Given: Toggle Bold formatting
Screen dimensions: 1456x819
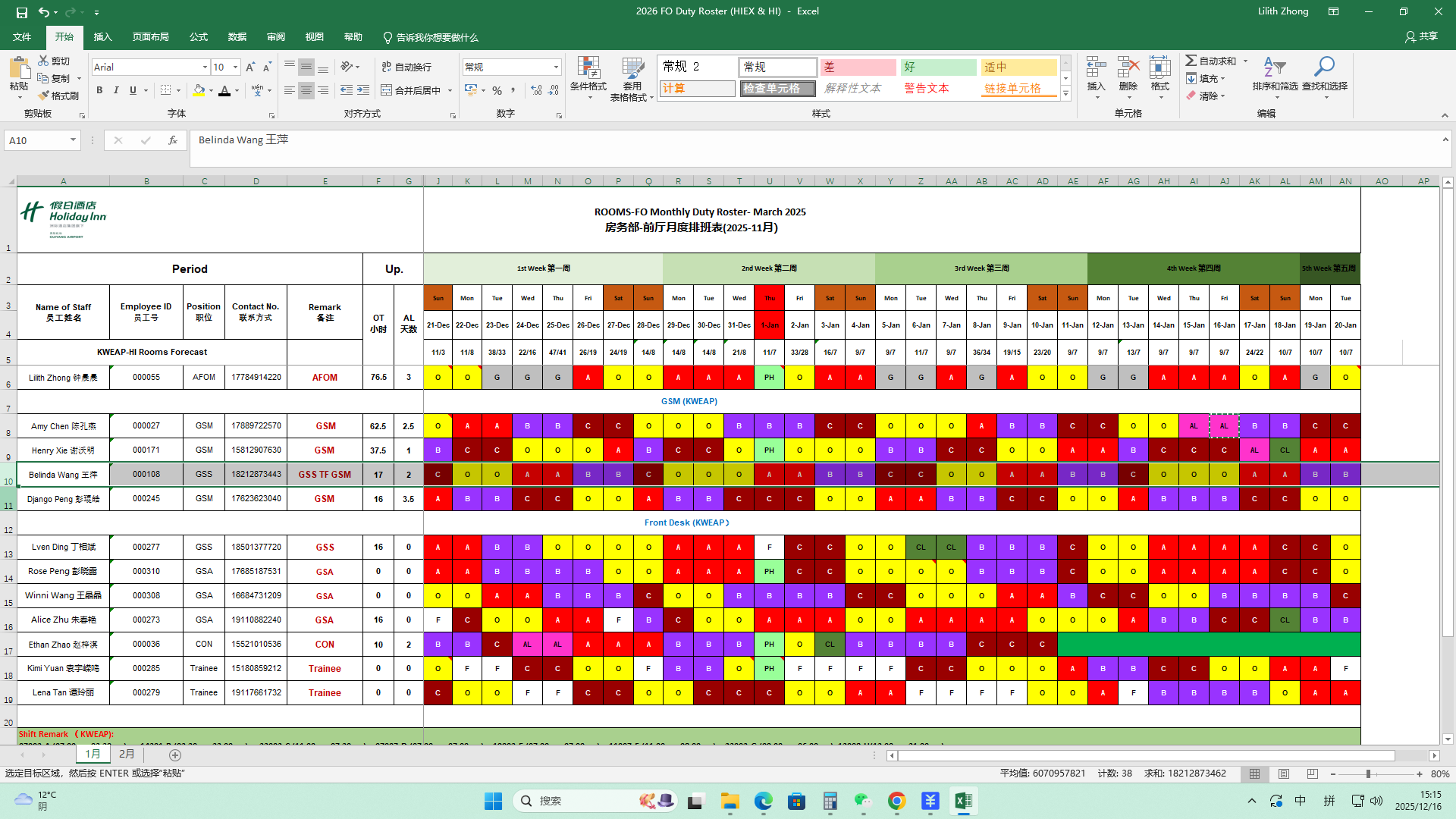Looking at the screenshot, I should tap(99, 90).
